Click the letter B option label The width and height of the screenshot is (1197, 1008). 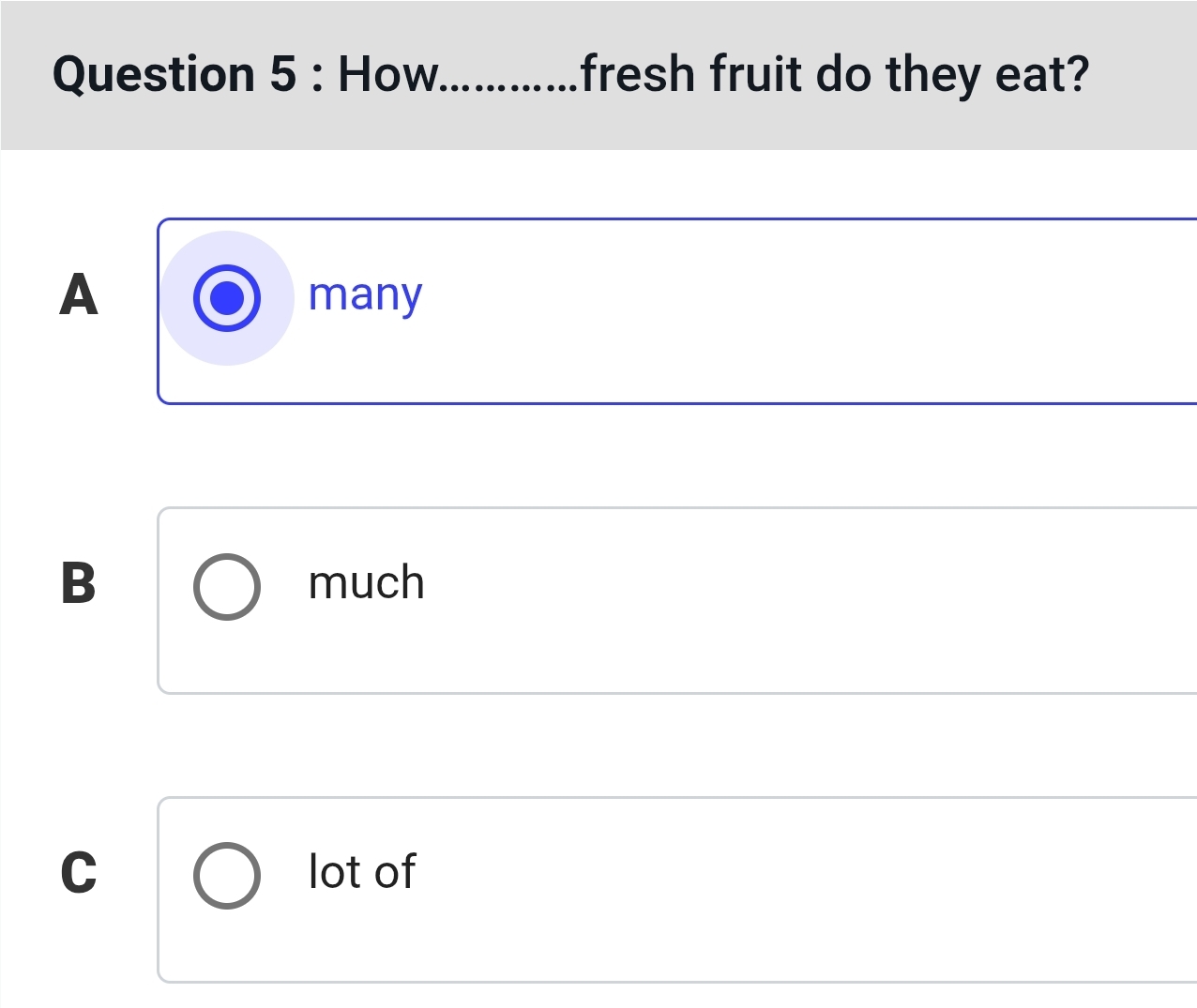point(79,583)
